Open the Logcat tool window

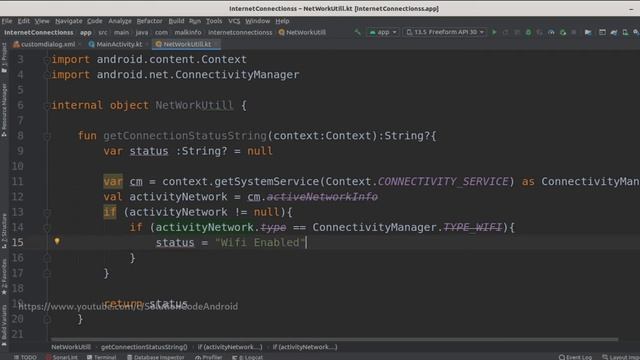point(248,357)
